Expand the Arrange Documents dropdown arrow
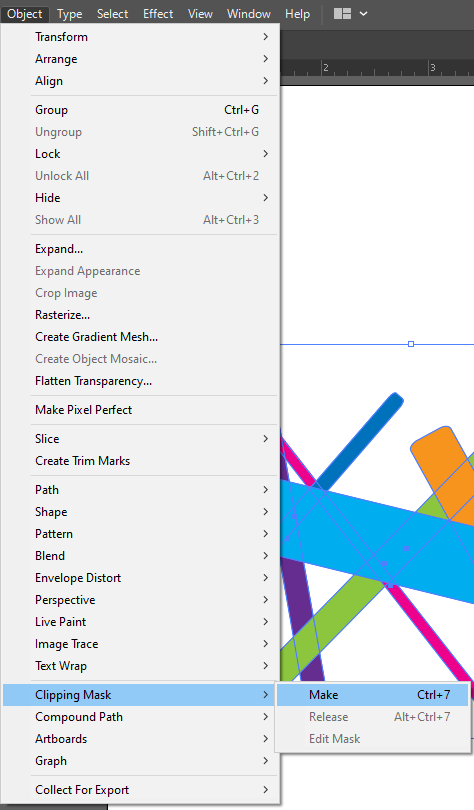Viewport: 474px width, 810px height. (x=364, y=14)
